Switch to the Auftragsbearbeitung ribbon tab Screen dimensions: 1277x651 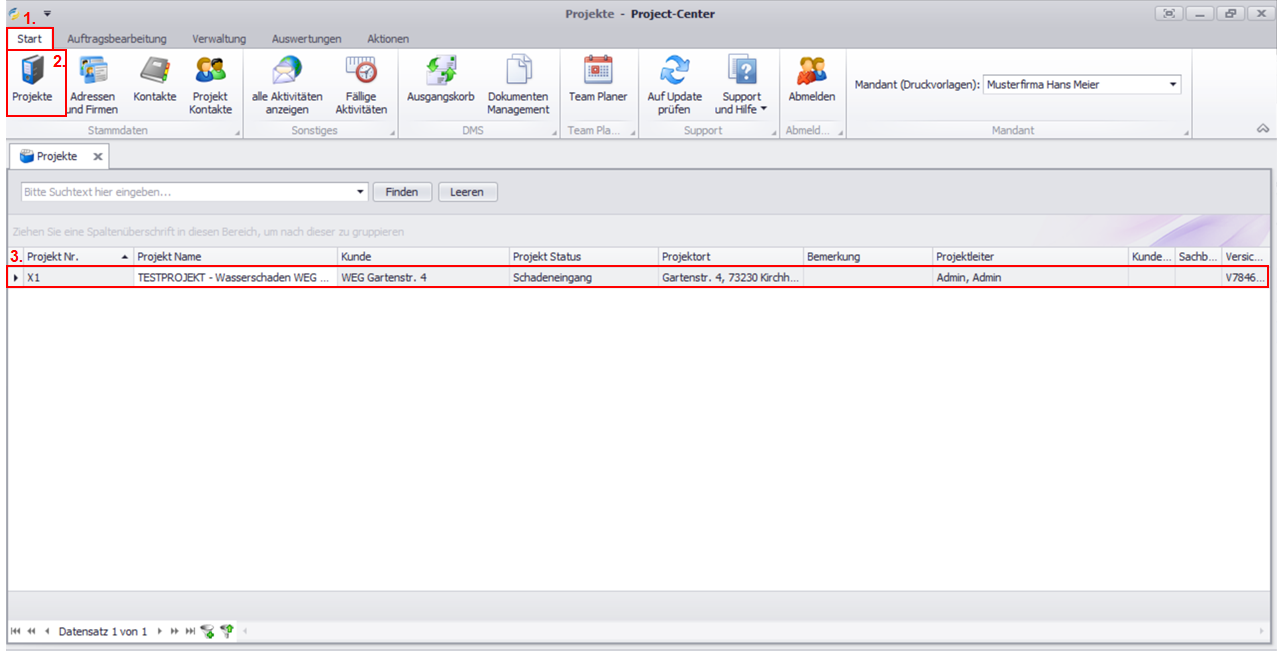pyautogui.click(x=117, y=39)
